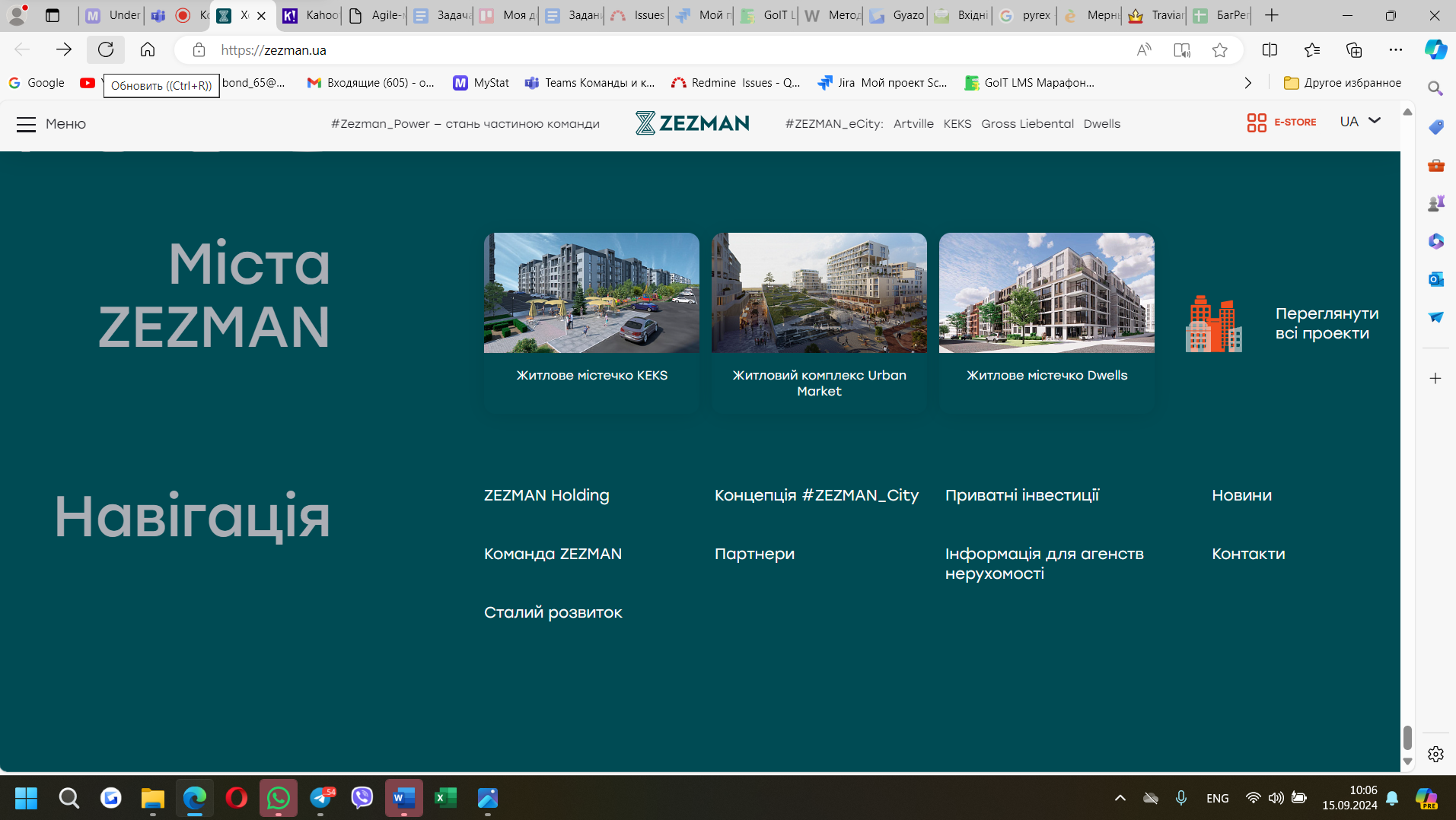The width and height of the screenshot is (1456, 820).
Task: Switch to the Kahoot browser tab
Action: click(x=311, y=15)
